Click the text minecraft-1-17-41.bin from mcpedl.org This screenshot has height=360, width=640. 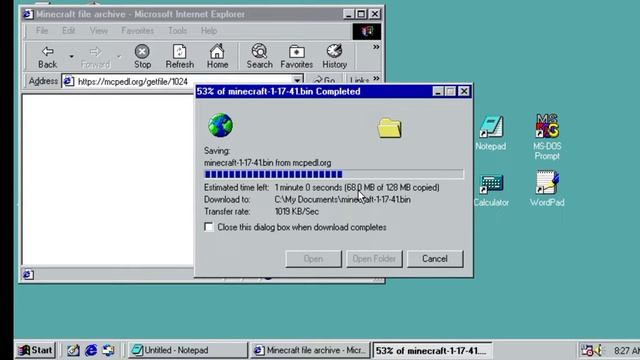pos(267,162)
